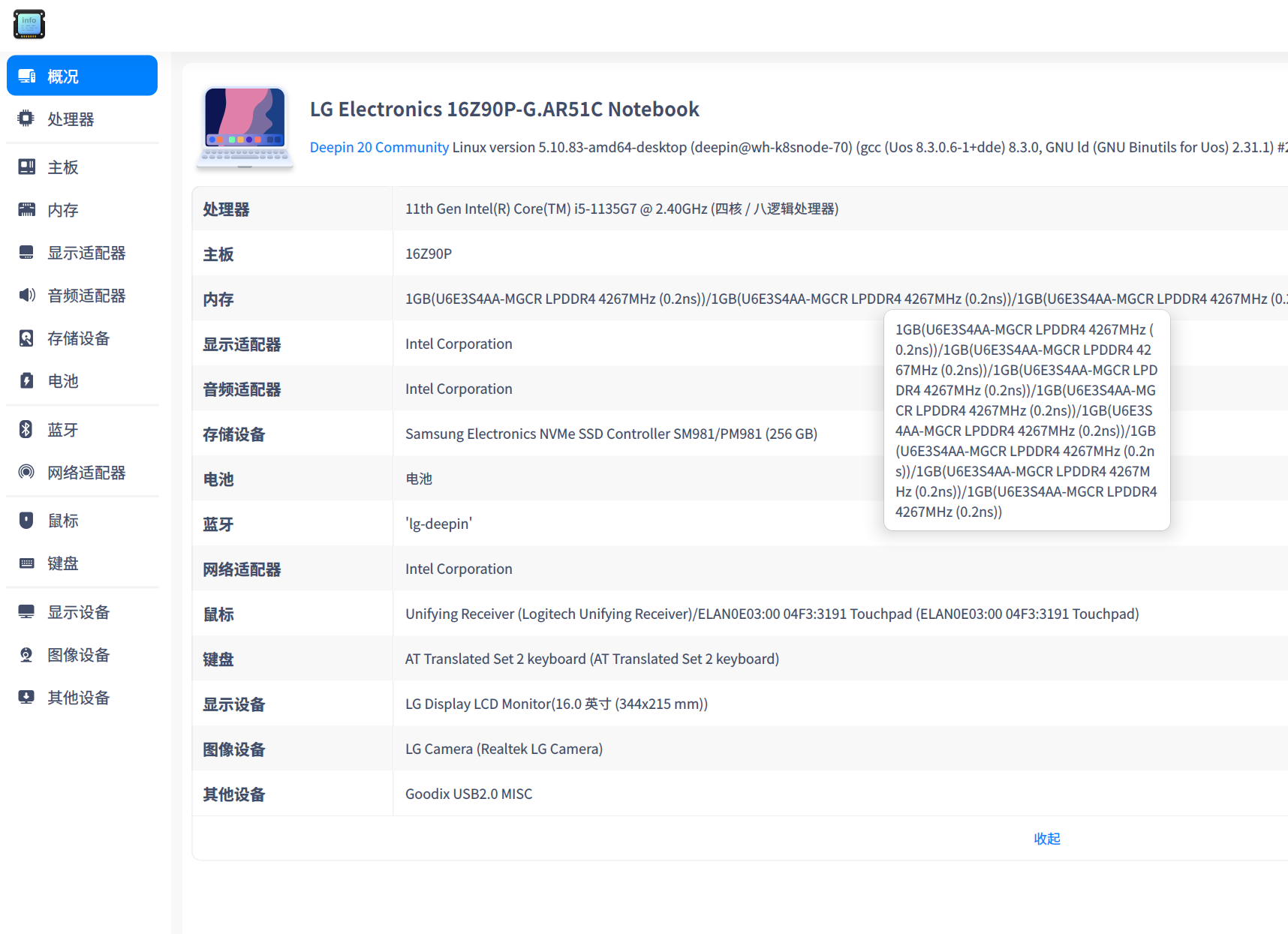
Task: Open the 鼠标 mouse section
Action: coord(63,519)
